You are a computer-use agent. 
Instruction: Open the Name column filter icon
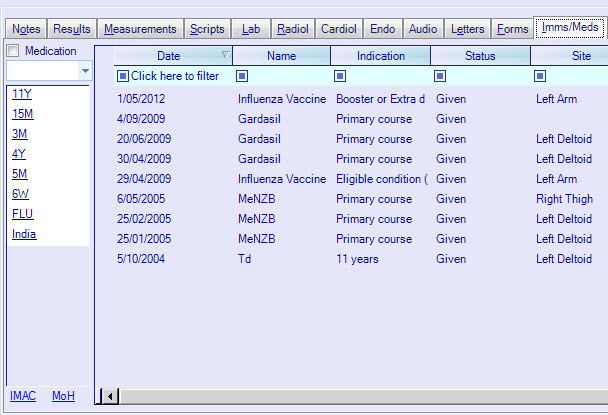(242, 76)
